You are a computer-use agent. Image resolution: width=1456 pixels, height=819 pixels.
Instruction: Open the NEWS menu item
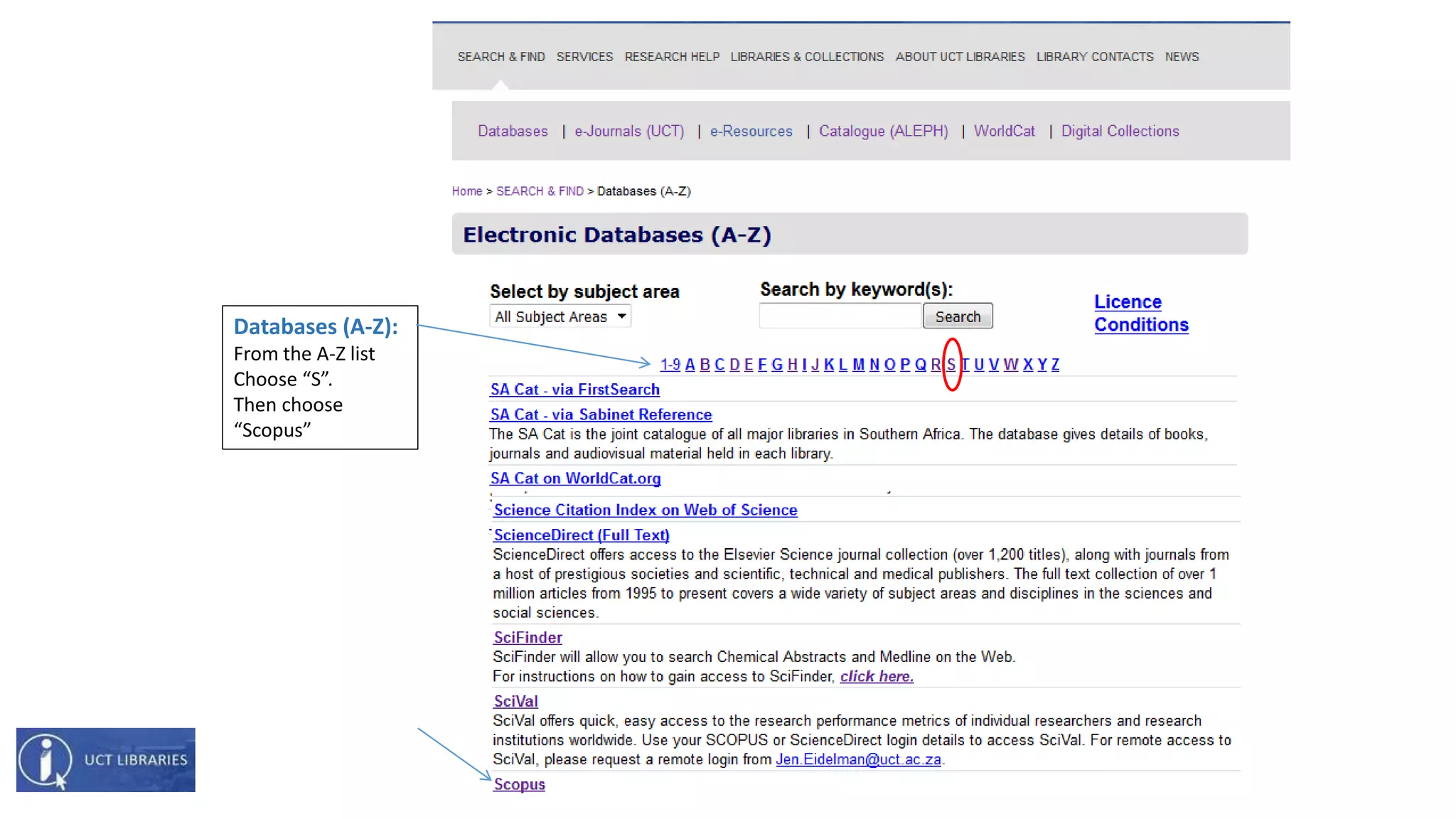click(1182, 56)
